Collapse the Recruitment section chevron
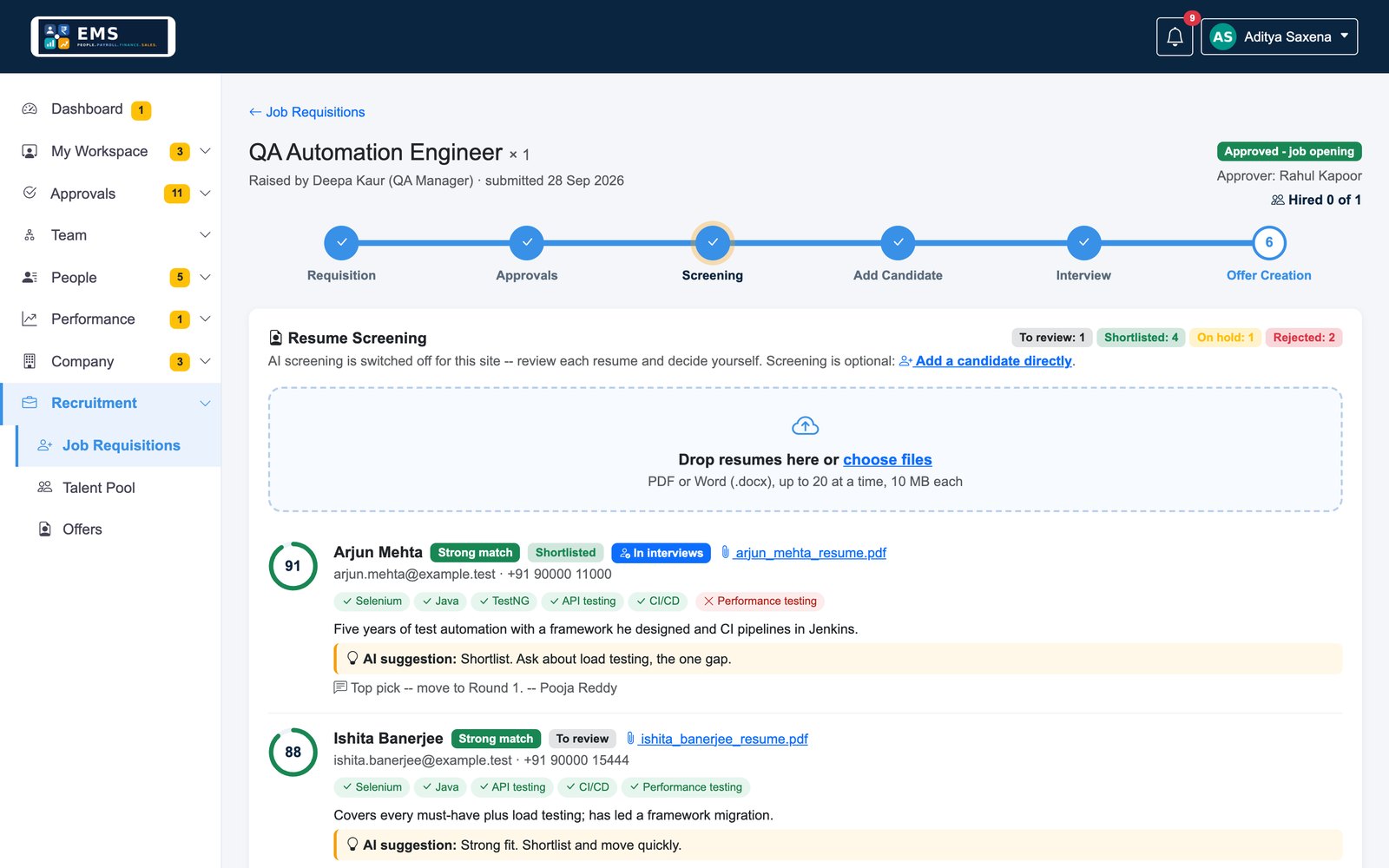Image resolution: width=1389 pixels, height=868 pixels. (x=206, y=403)
